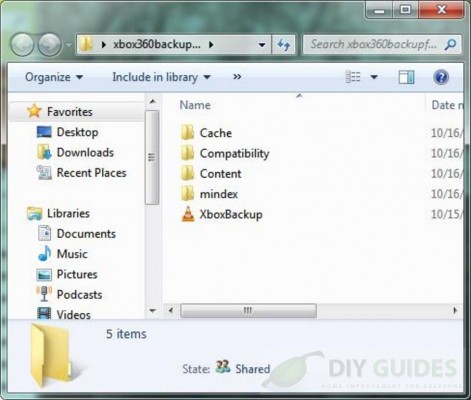Image resolution: width=471 pixels, height=400 pixels.
Task: Click the Back navigation arrow
Action: 22,44
